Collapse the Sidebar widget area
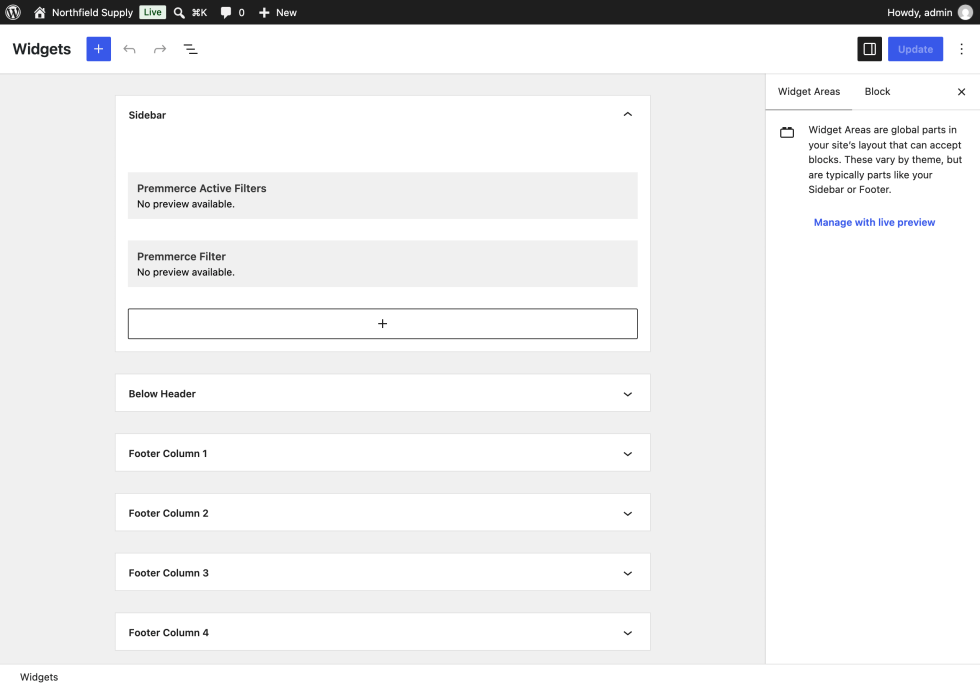Screen dimensions: 980x689 coord(628,114)
